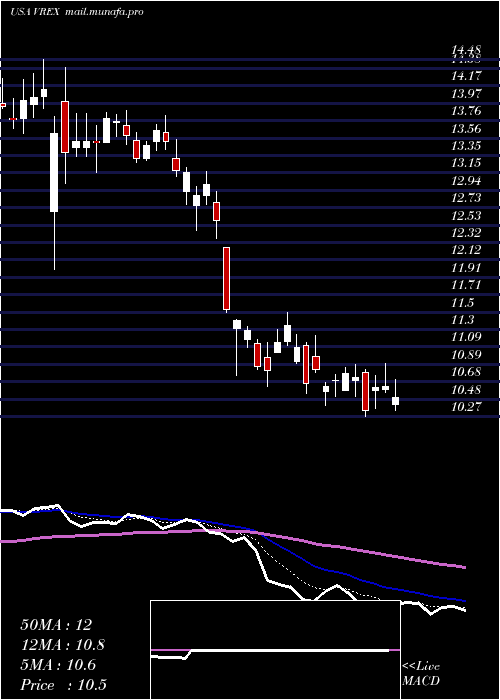Select the 11.71 price axis label
500x700 pixels.
click(x=467, y=285)
